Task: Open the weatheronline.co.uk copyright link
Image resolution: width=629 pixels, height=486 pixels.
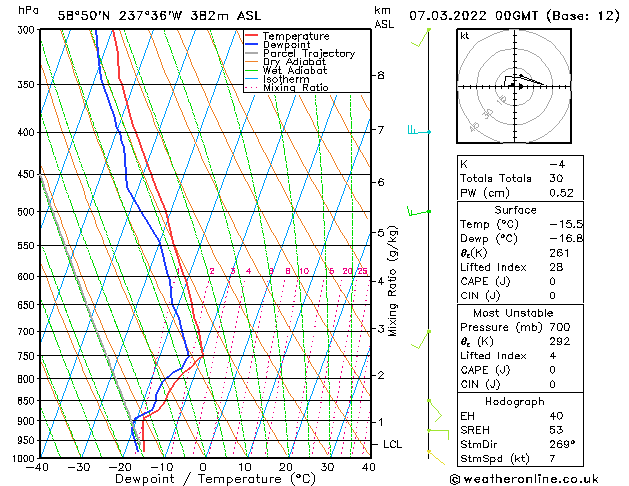Action: point(524,479)
